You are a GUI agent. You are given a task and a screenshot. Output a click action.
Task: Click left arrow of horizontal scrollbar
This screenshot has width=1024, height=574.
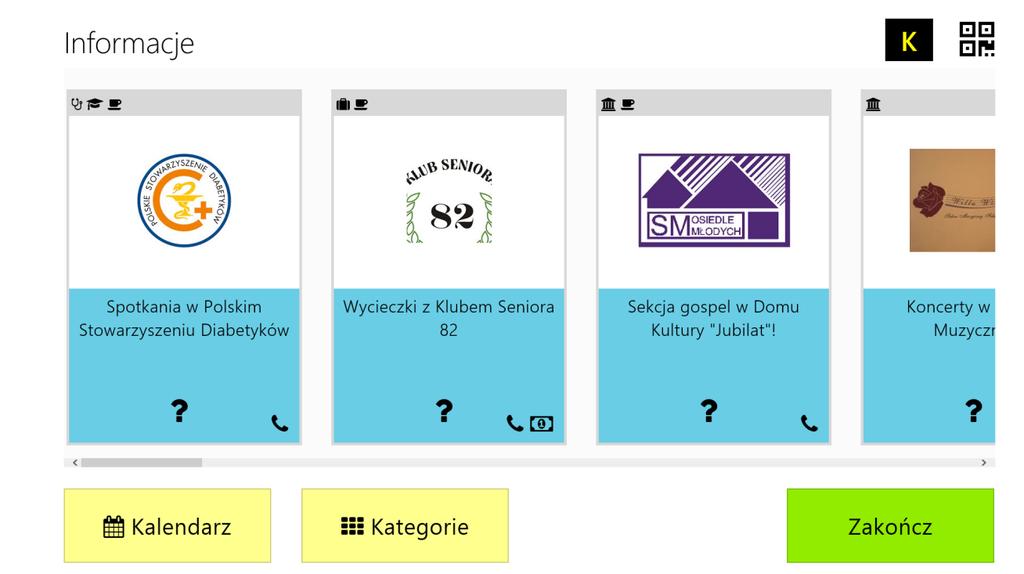75,462
